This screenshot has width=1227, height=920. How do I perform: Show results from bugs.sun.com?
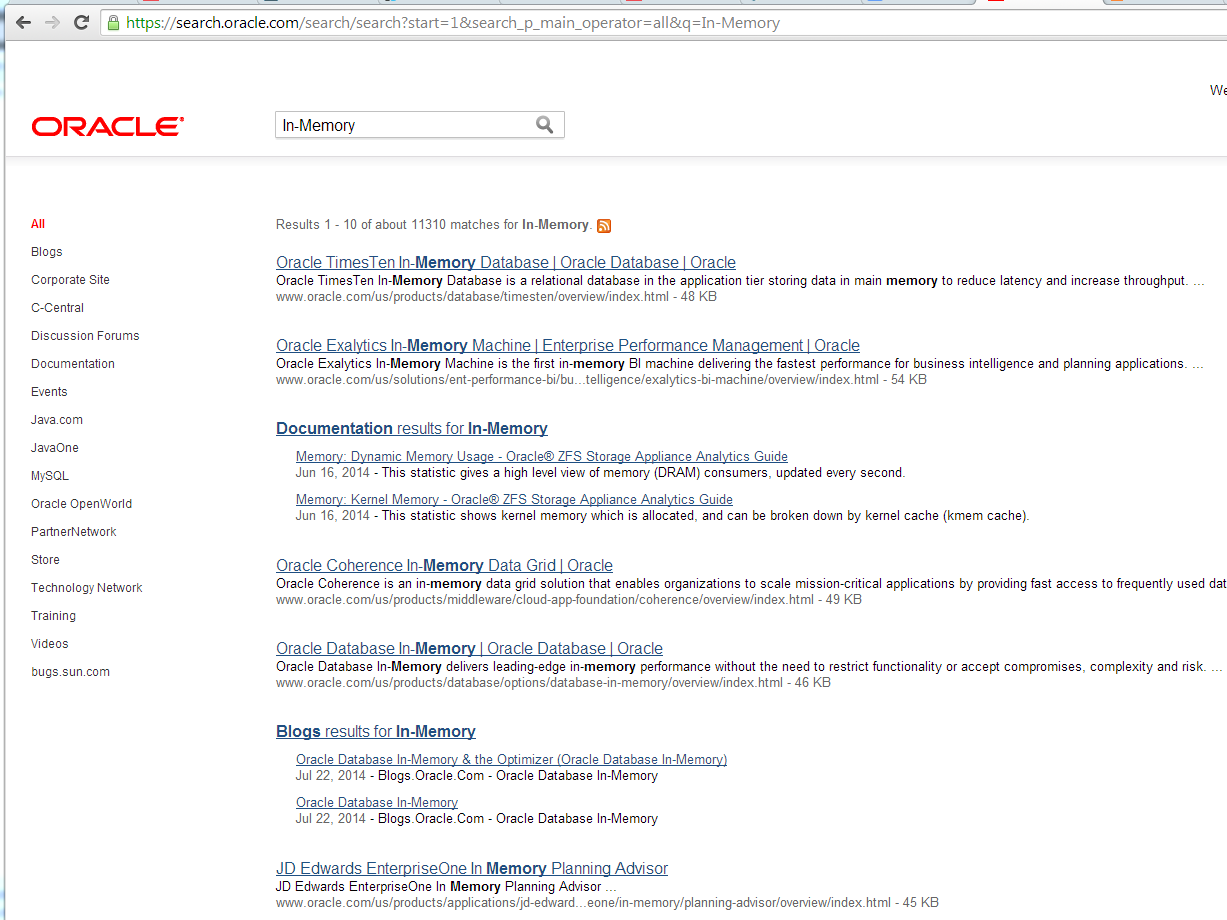(x=70, y=672)
